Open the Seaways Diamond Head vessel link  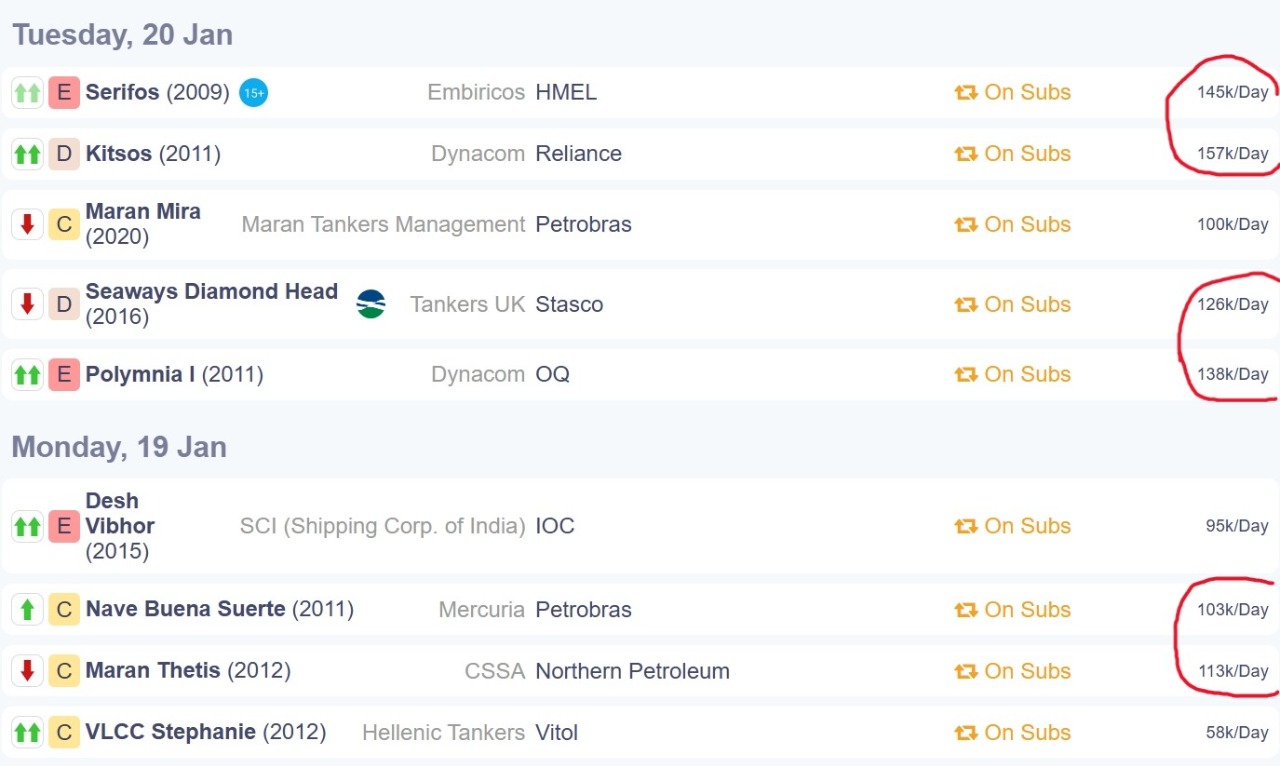[211, 292]
